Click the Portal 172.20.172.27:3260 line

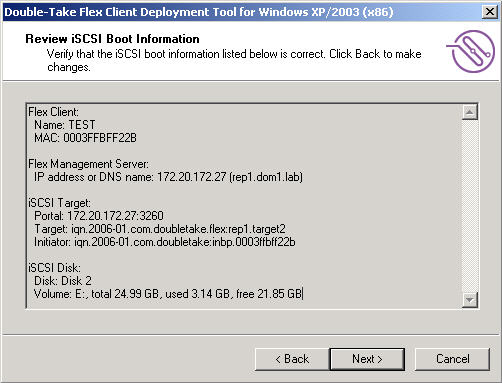(x=99, y=216)
